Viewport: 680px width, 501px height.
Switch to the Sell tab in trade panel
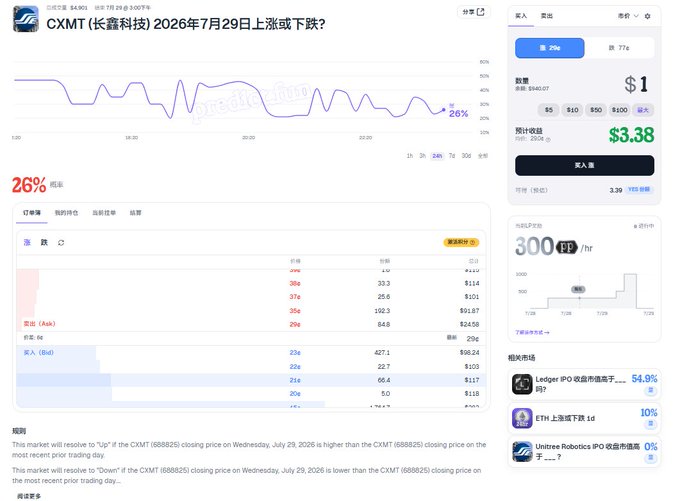(546, 16)
